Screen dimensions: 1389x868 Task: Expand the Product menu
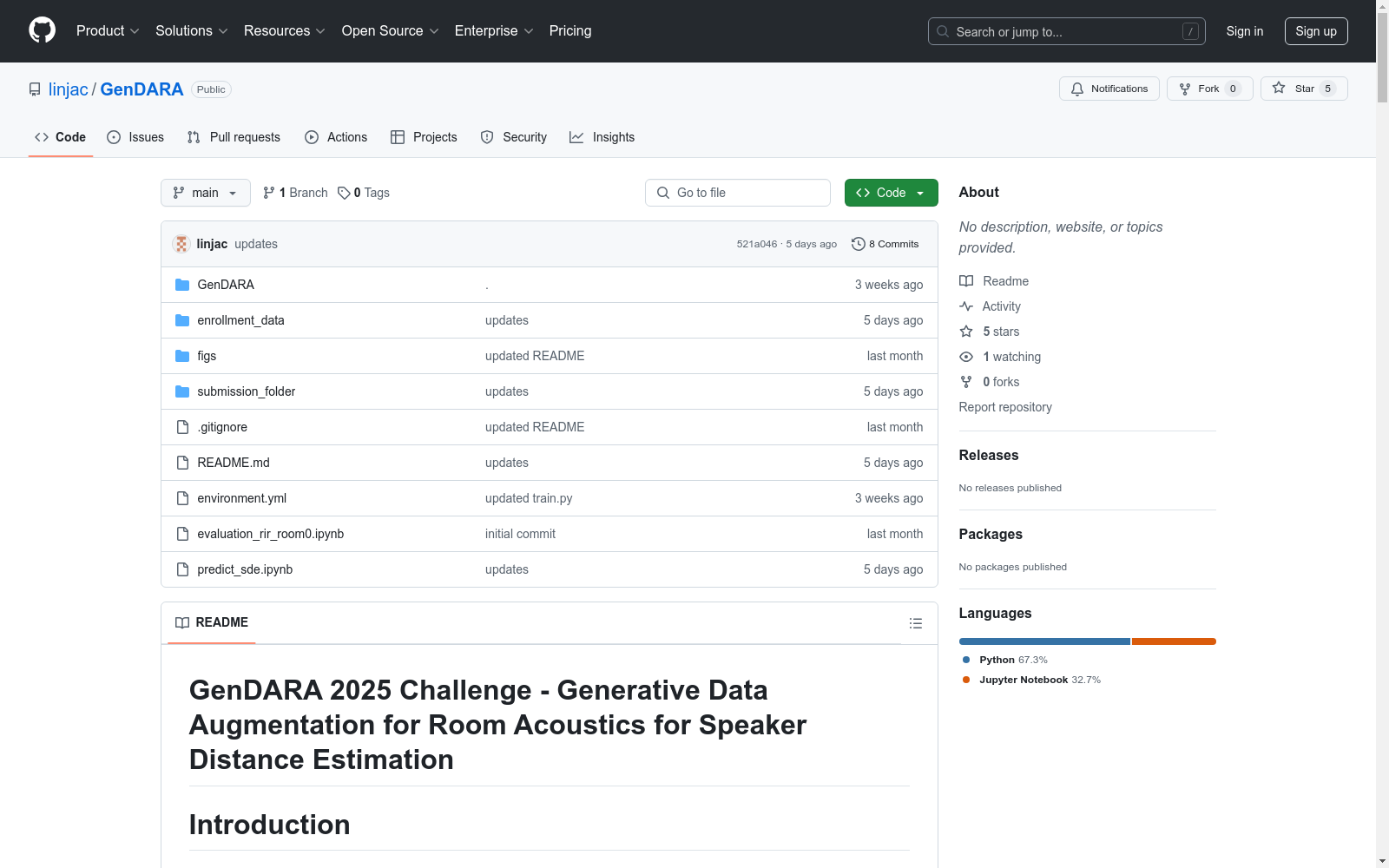click(x=108, y=30)
